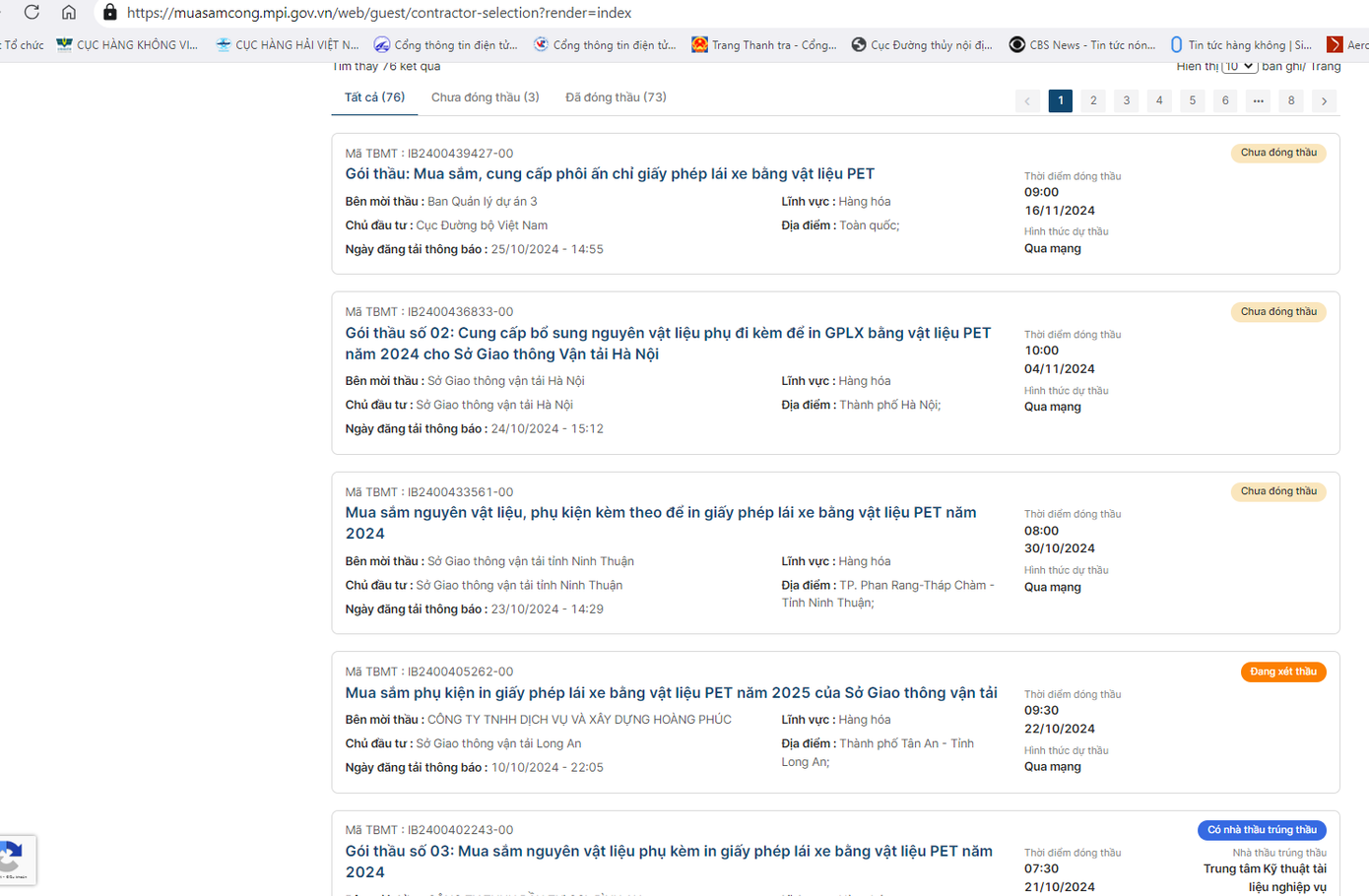Switch to the Đã đóng thầu (73) tab
1369x896 pixels.
point(616,97)
